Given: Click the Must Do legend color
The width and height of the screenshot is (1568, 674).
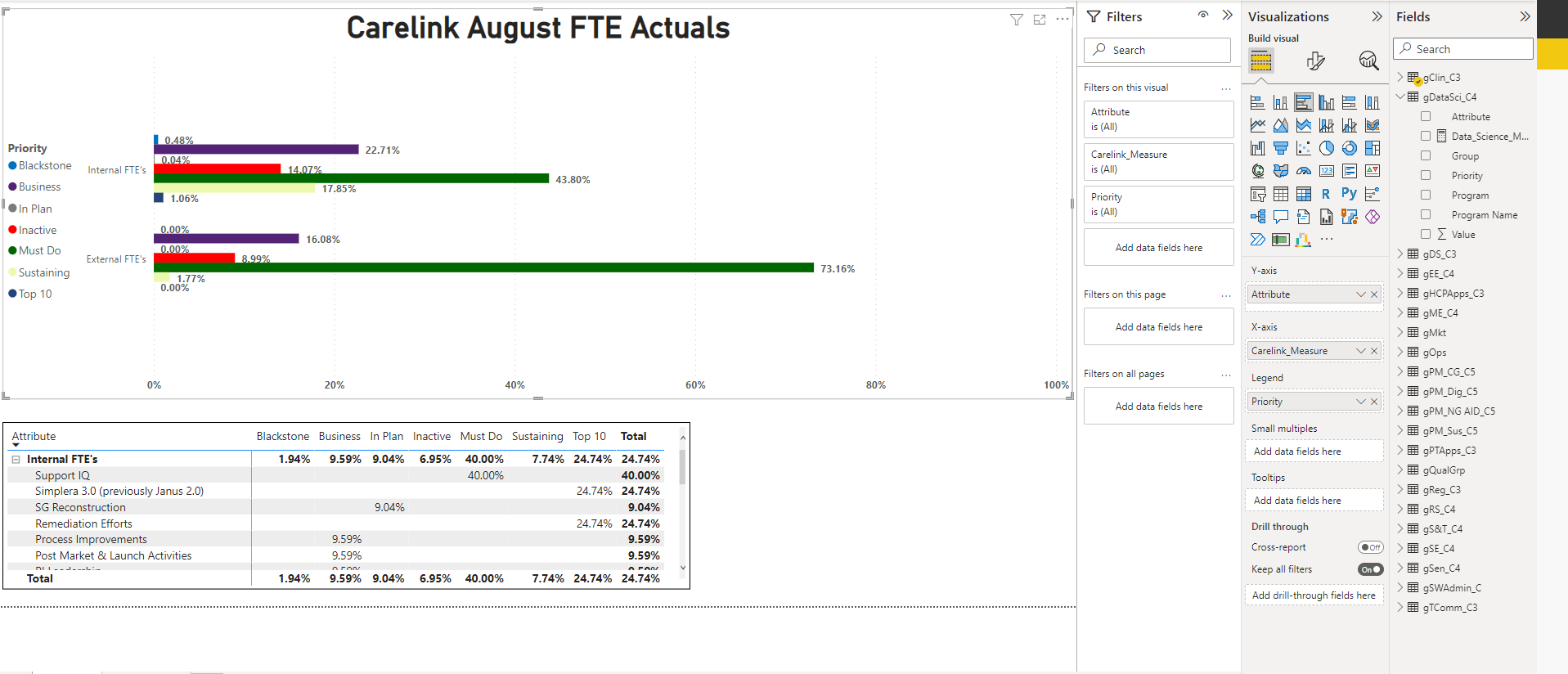Looking at the screenshot, I should 12,251.
